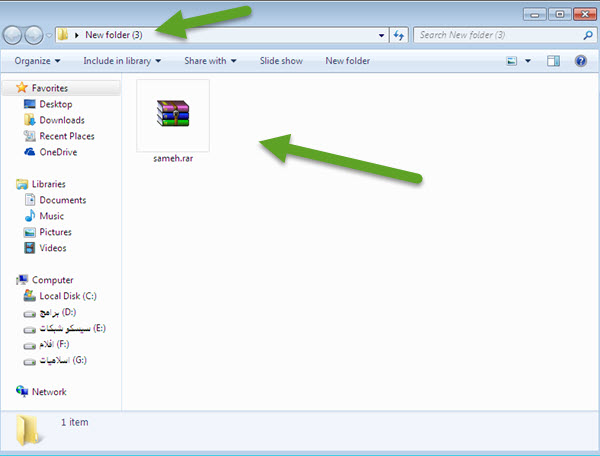Click the Music note icon
This screenshot has width=600, height=456.
tap(29, 216)
